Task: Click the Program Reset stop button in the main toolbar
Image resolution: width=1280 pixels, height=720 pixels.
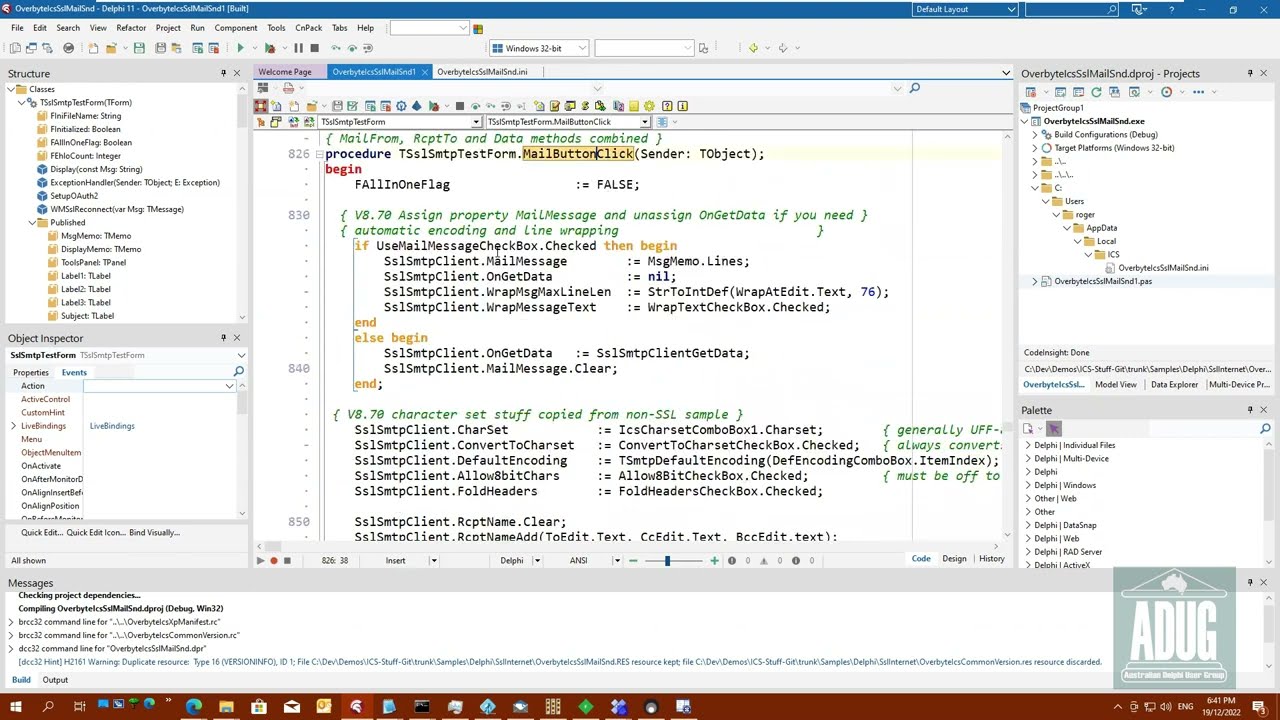Action: (x=314, y=48)
